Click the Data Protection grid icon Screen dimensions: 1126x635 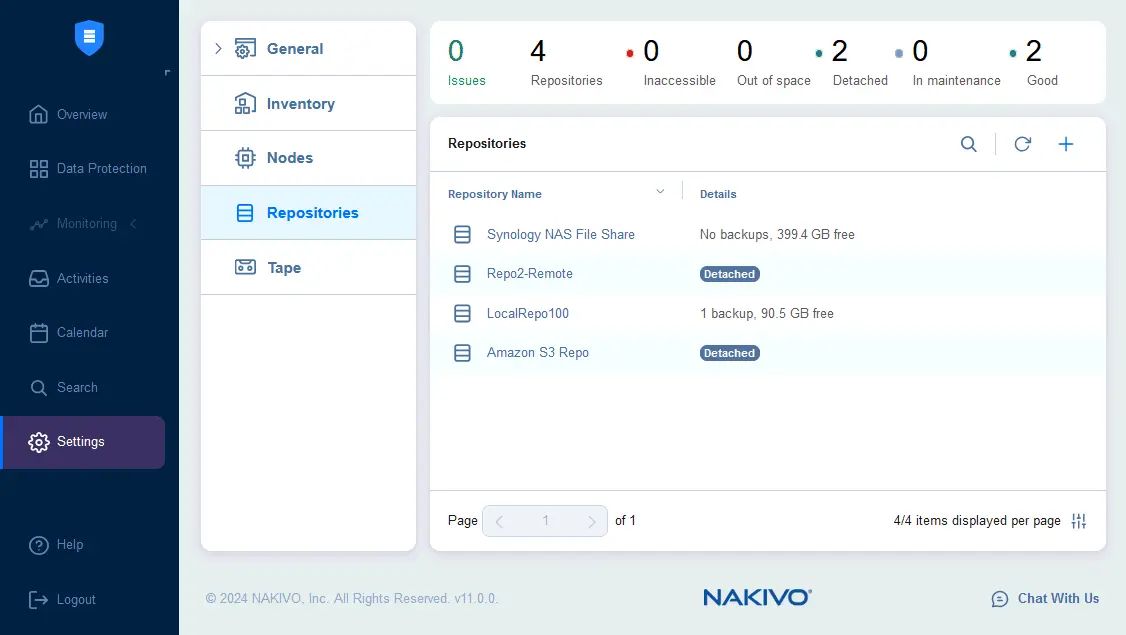pyautogui.click(x=39, y=169)
